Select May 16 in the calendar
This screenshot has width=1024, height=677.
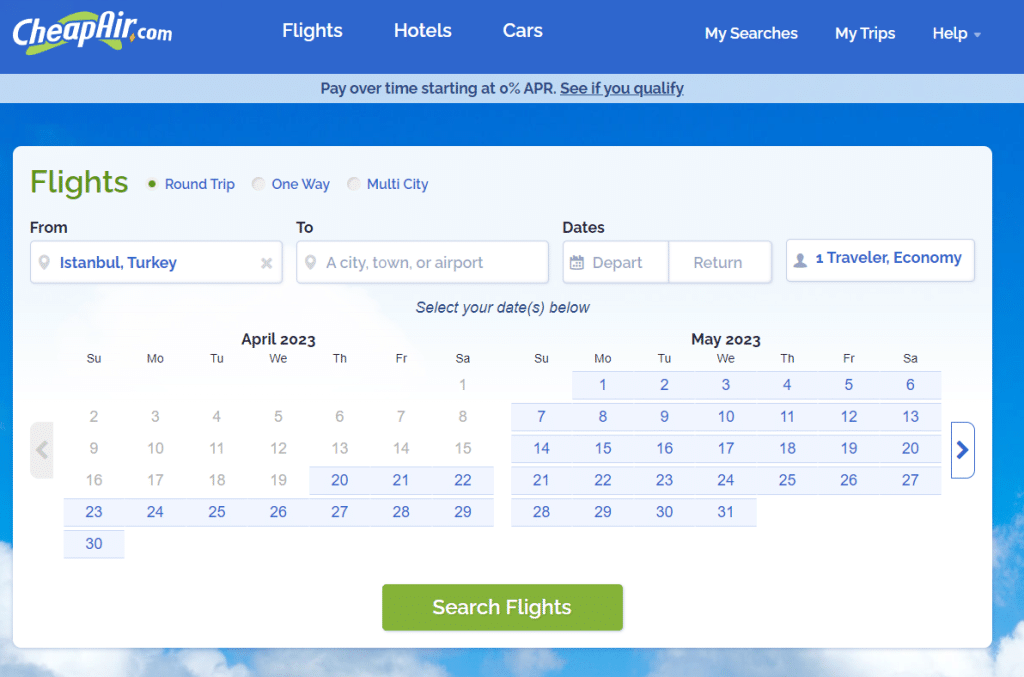(x=664, y=449)
